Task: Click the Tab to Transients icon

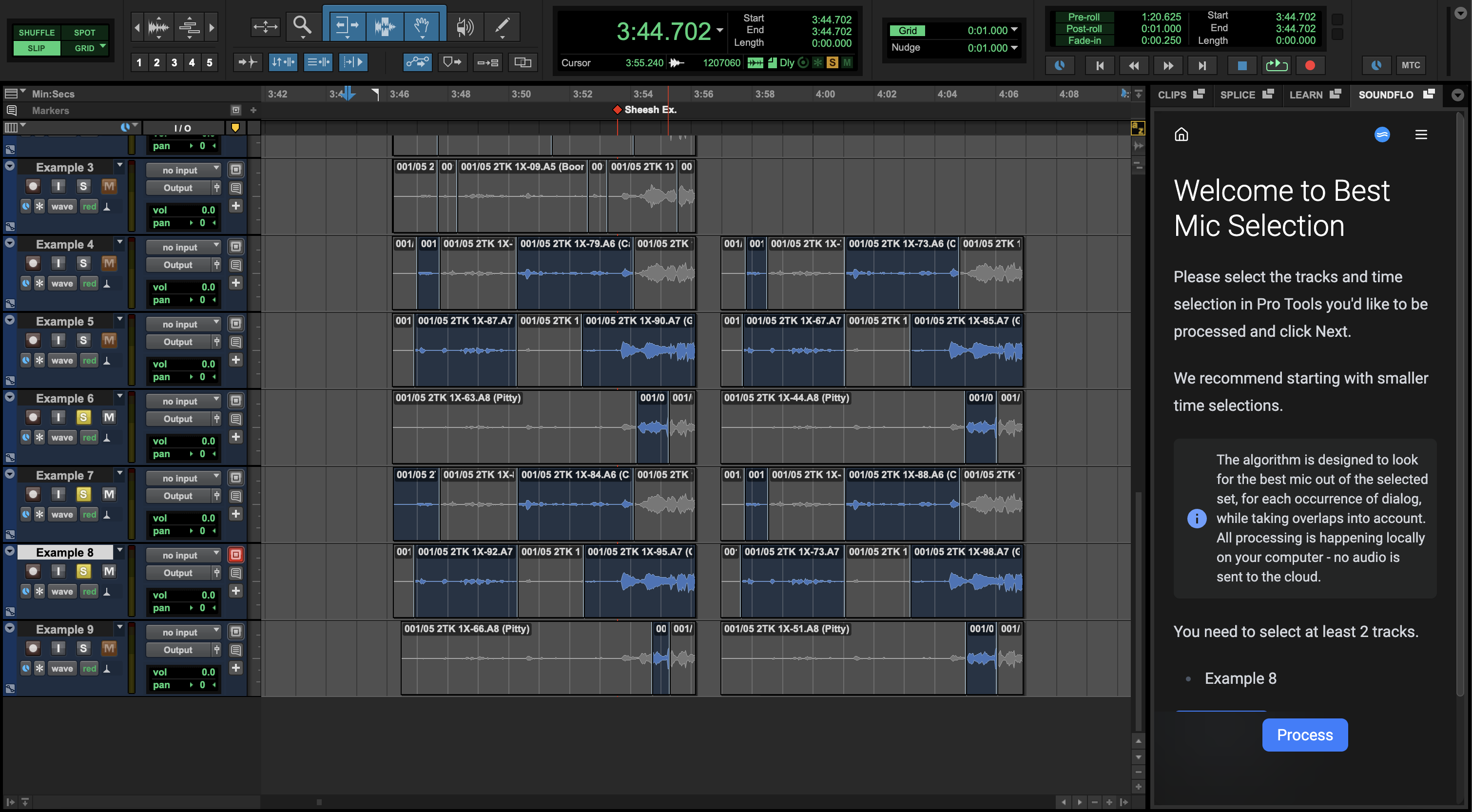Action: [248, 62]
